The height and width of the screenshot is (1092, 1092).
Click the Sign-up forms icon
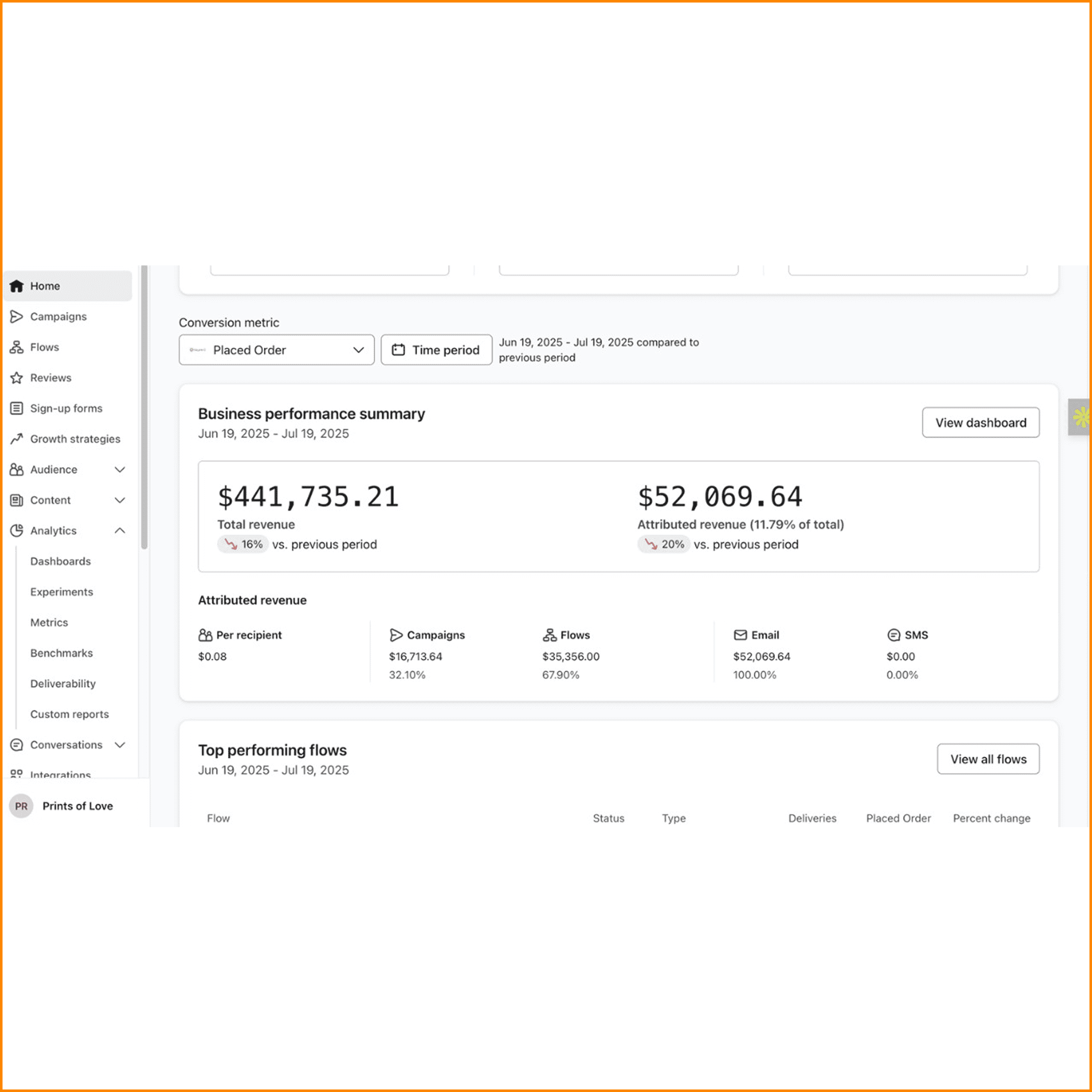[x=16, y=408]
